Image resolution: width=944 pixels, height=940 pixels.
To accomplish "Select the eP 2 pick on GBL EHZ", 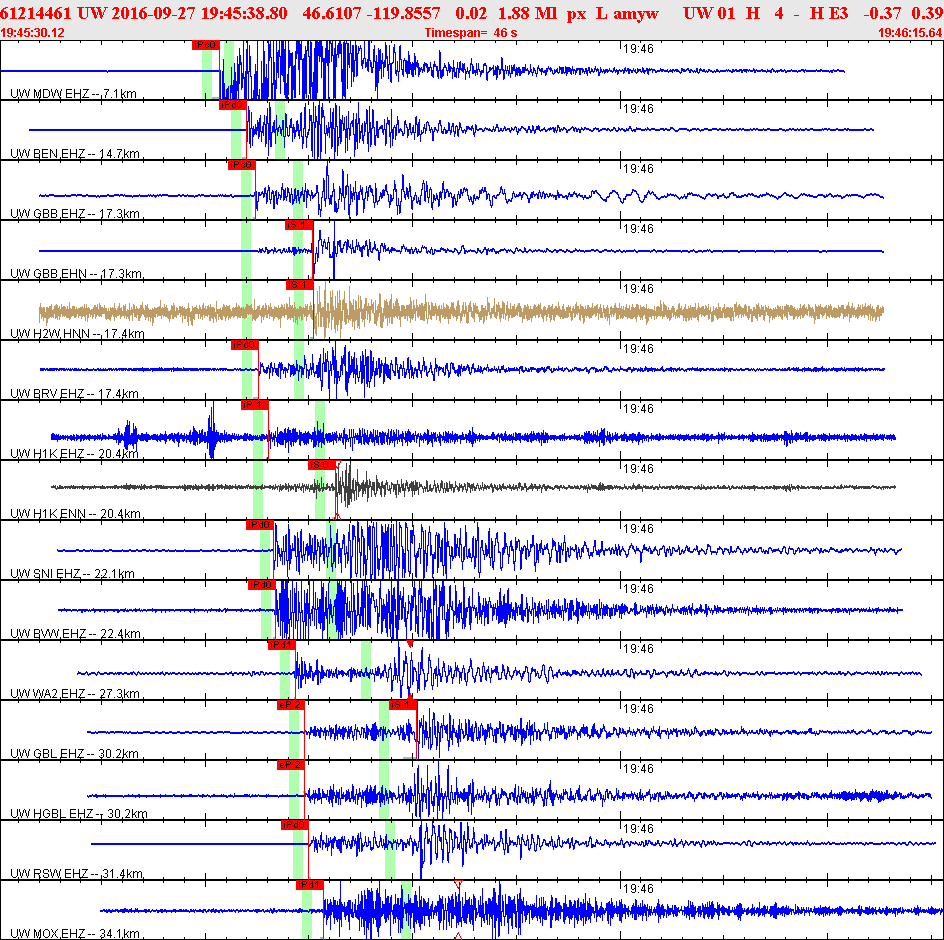I will point(290,705).
